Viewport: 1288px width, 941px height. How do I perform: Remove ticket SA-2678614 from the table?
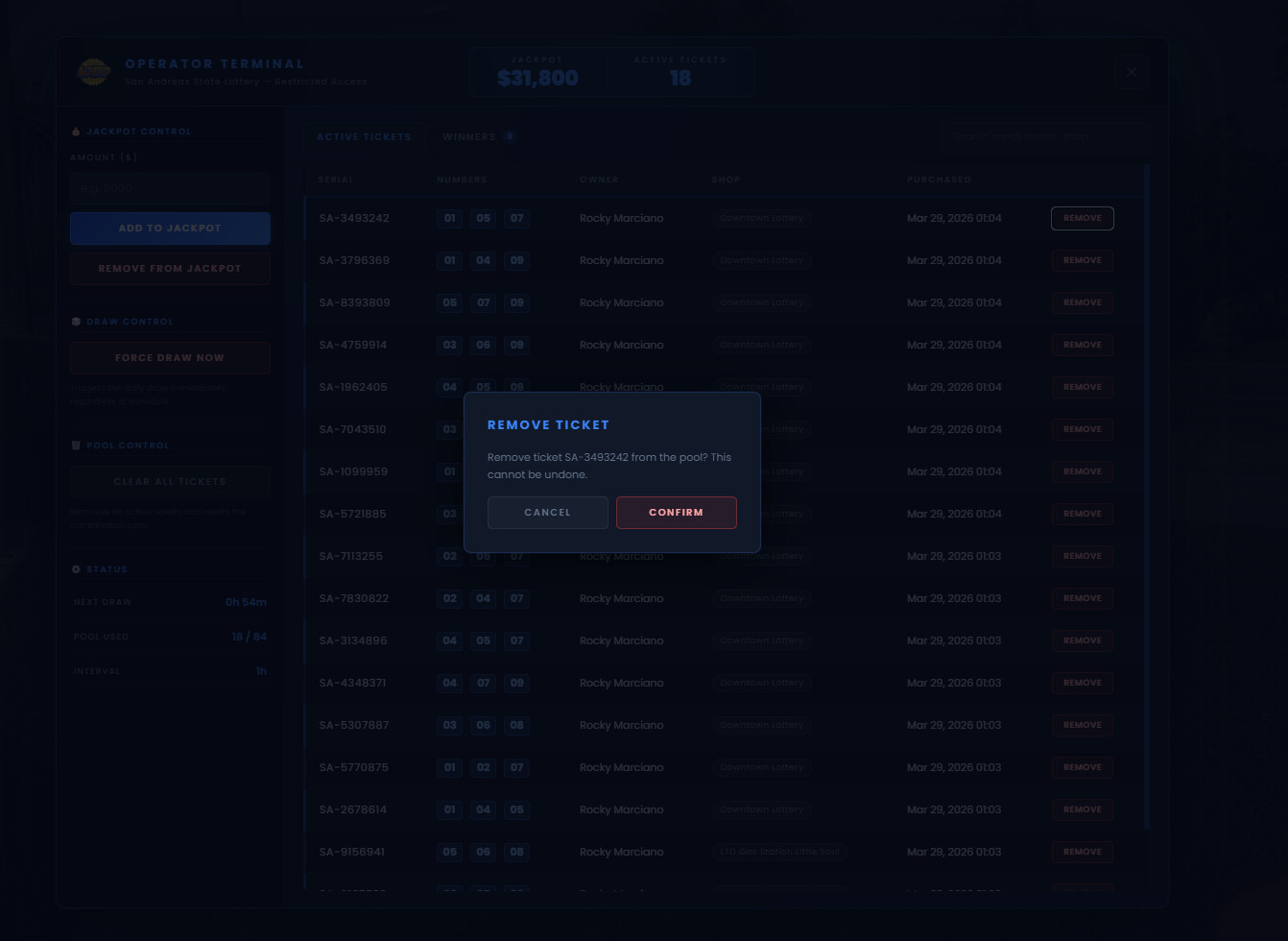1083,809
